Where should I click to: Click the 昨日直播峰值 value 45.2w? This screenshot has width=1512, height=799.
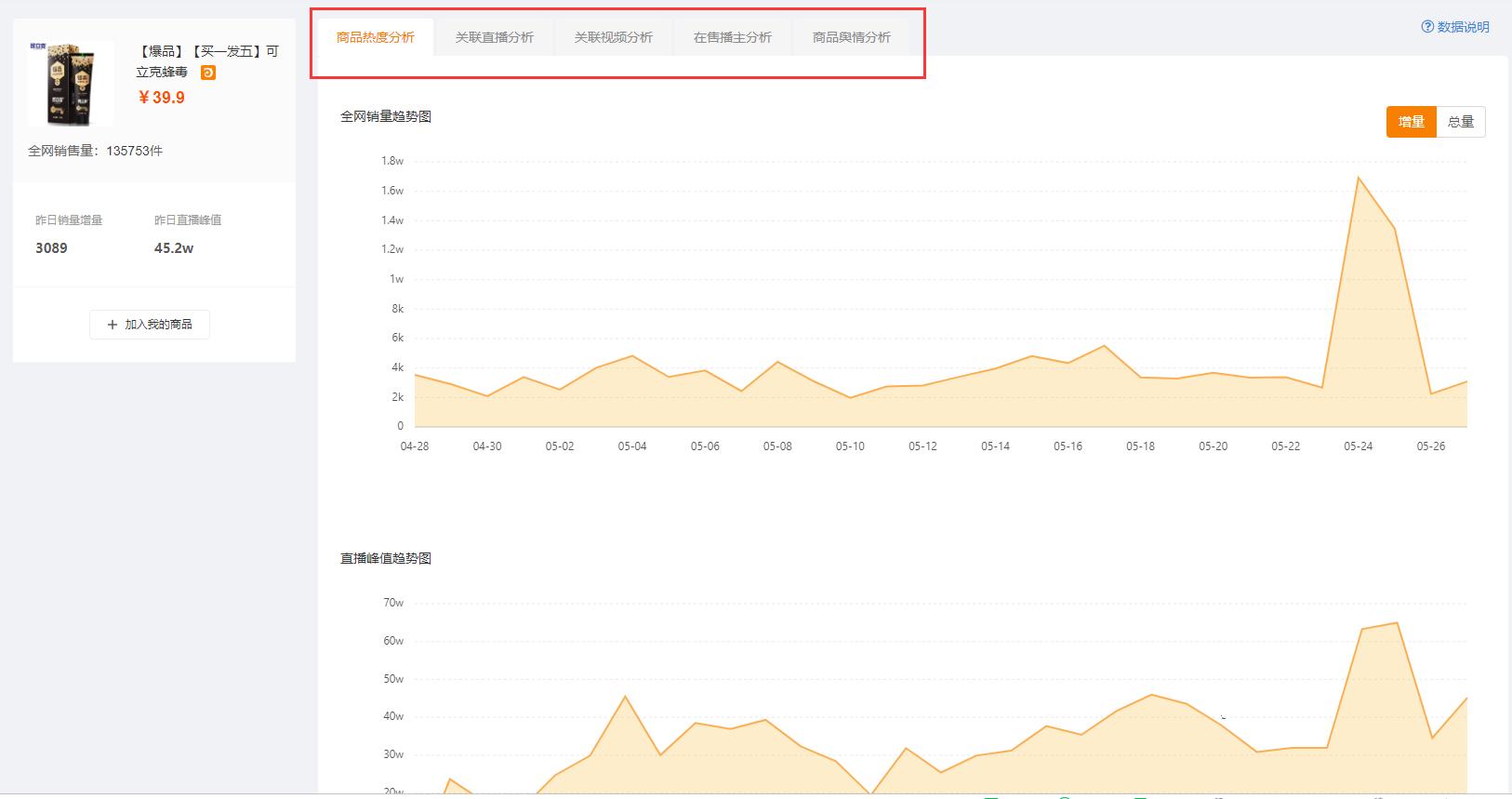[x=174, y=248]
